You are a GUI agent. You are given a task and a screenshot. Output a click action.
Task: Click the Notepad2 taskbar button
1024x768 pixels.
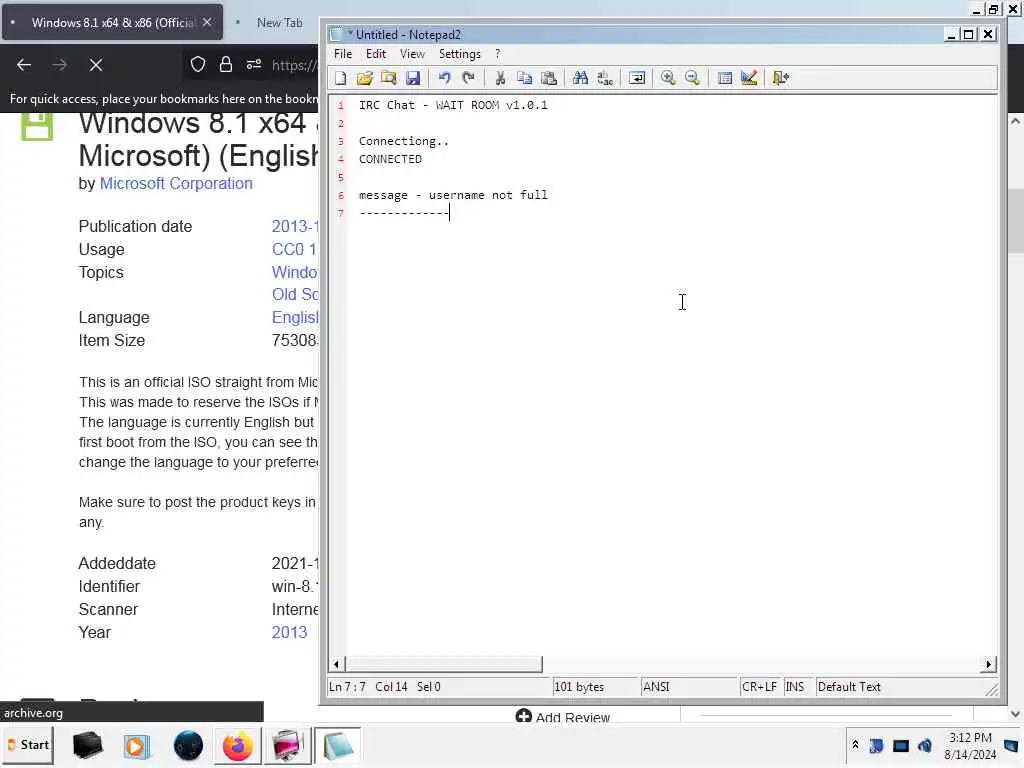coord(337,745)
